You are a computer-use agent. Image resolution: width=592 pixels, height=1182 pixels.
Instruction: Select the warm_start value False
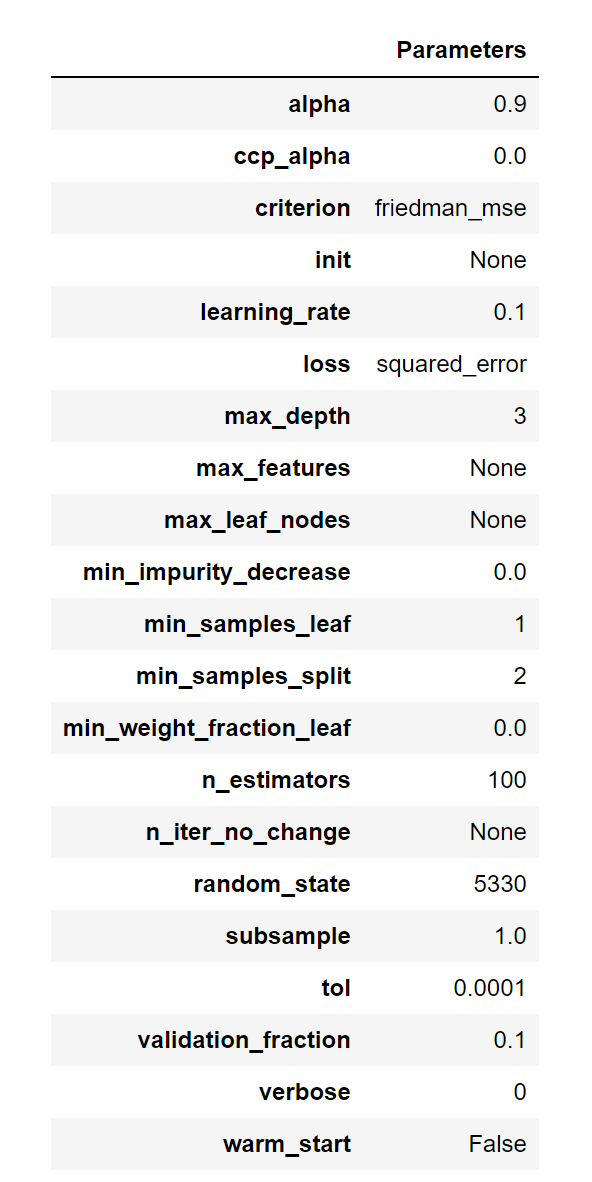[x=498, y=1144]
